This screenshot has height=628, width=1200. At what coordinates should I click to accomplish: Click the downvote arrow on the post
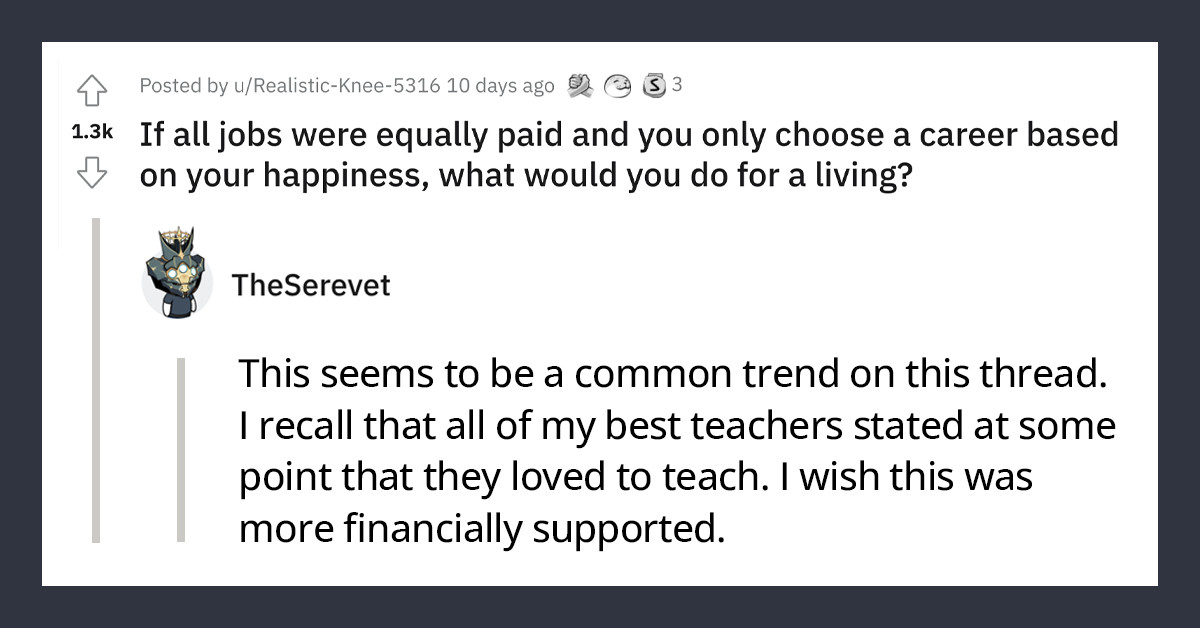(x=93, y=172)
